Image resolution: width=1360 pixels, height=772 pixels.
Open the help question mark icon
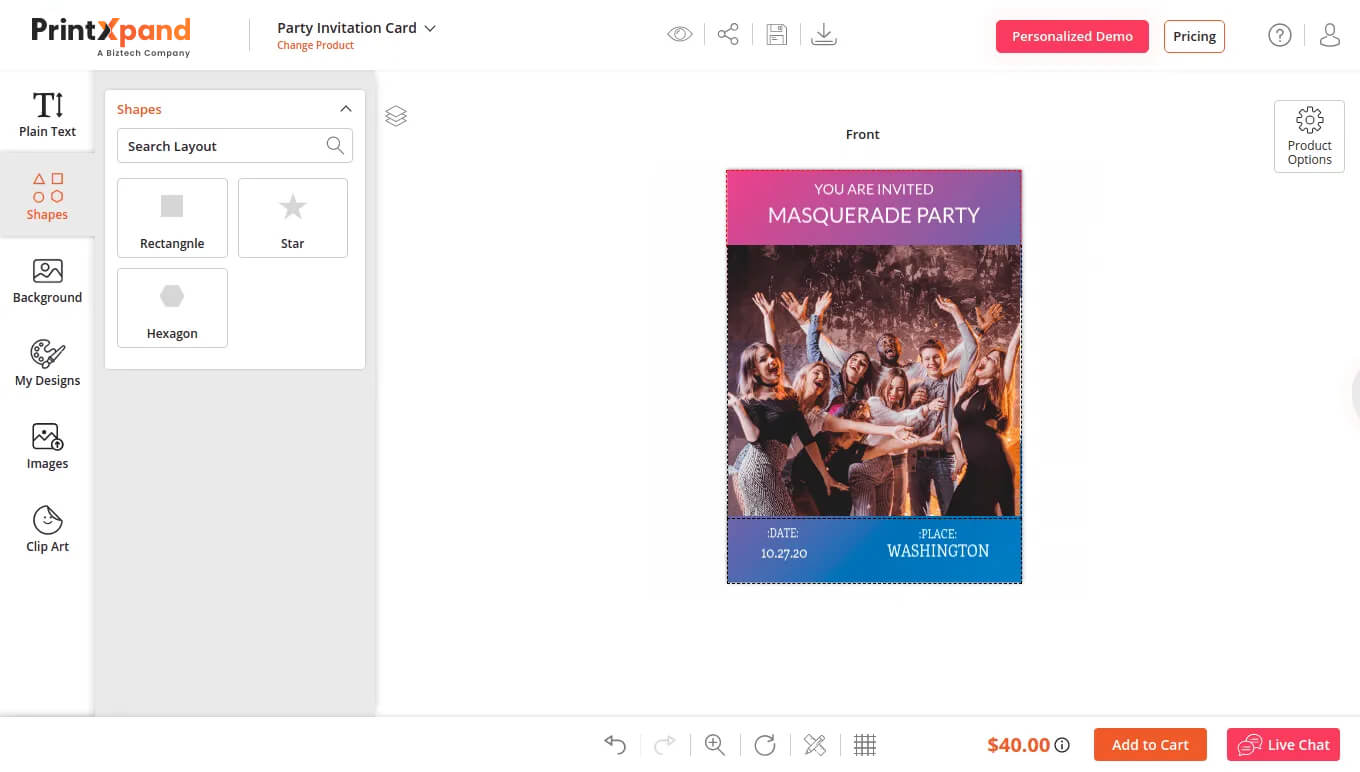pos(1279,35)
